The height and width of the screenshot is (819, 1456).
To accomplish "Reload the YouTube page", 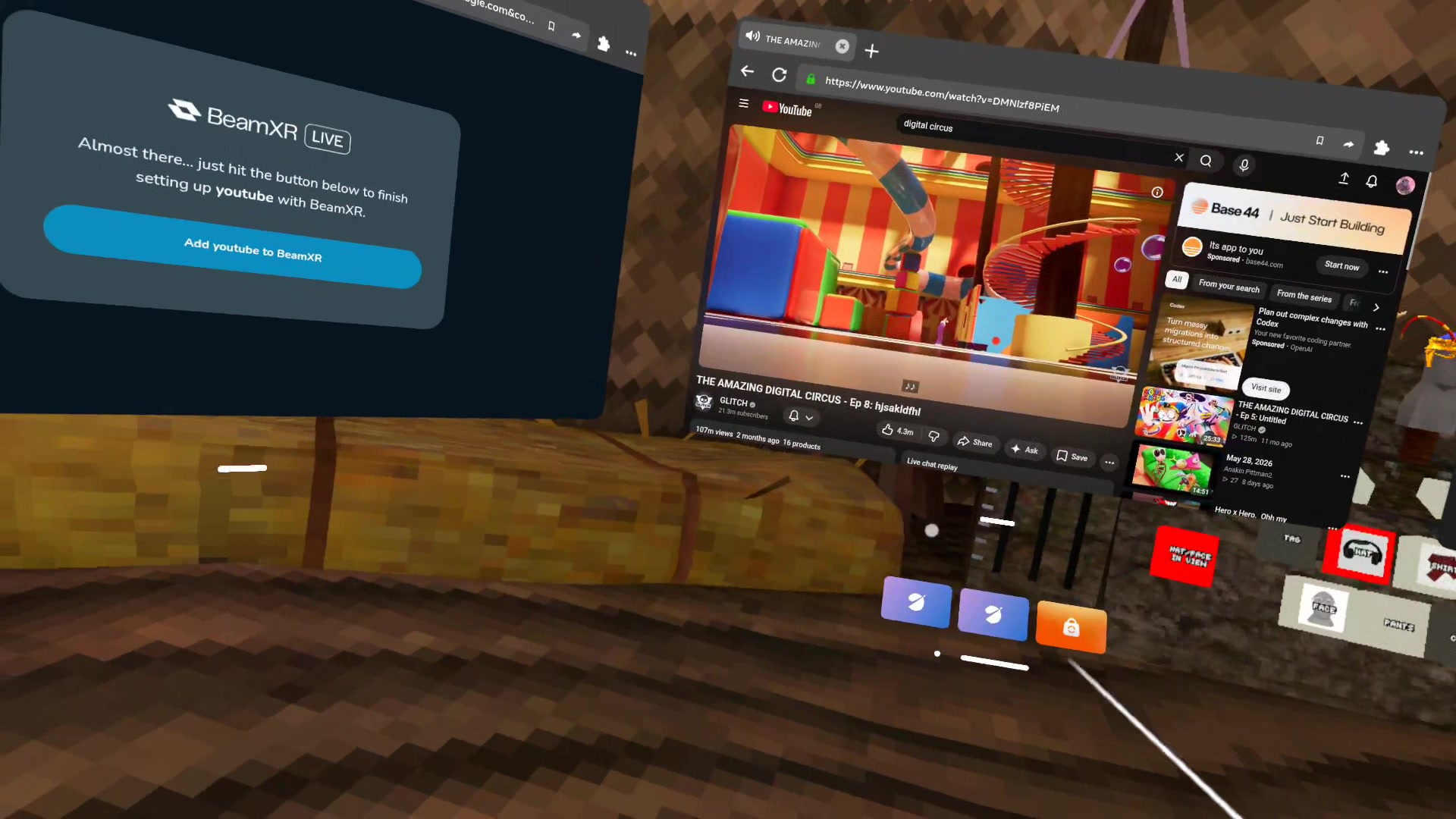I will pos(779,74).
